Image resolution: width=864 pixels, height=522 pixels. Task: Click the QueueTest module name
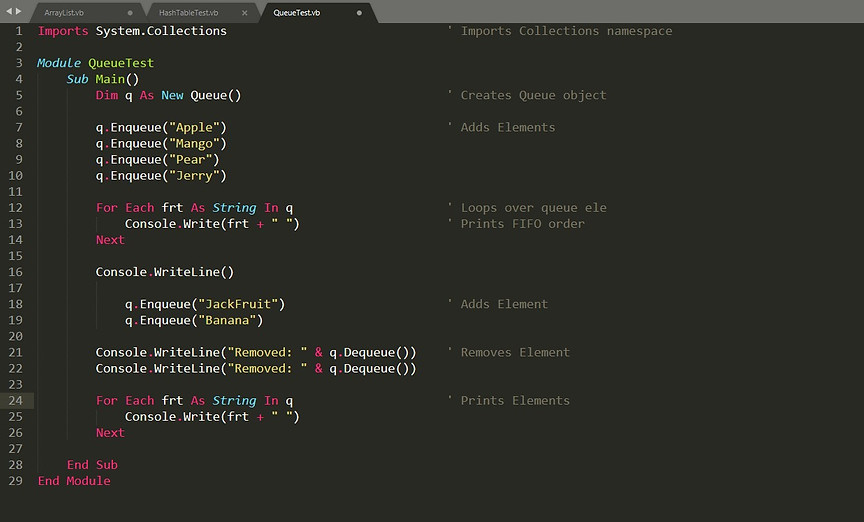(121, 63)
